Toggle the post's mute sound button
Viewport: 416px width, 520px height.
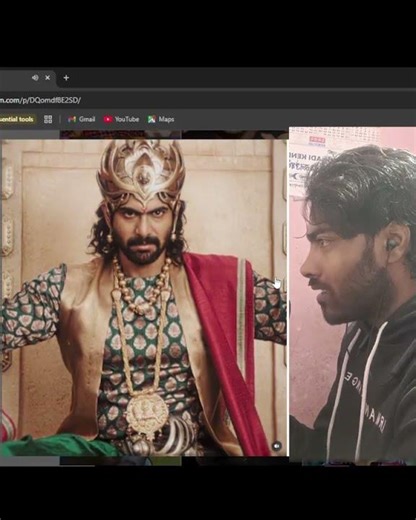click(276, 446)
